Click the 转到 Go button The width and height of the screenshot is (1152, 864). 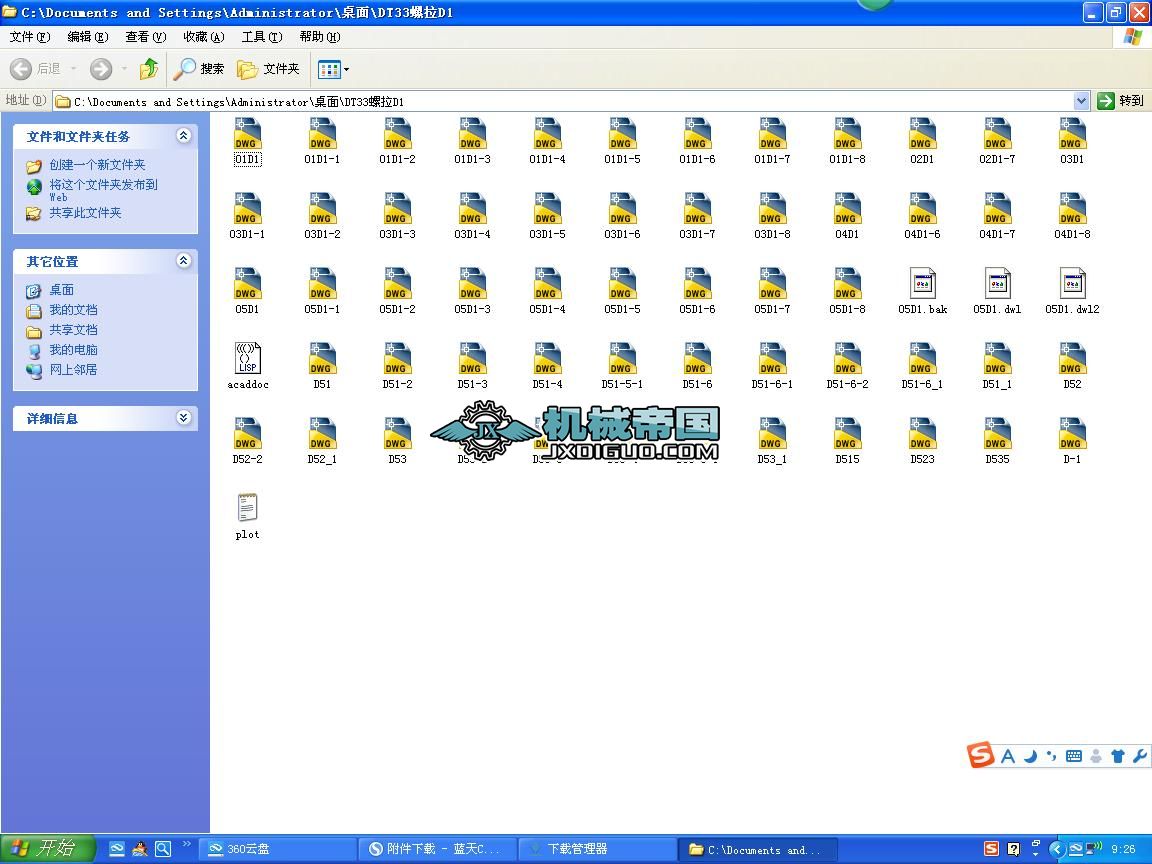click(x=1121, y=101)
